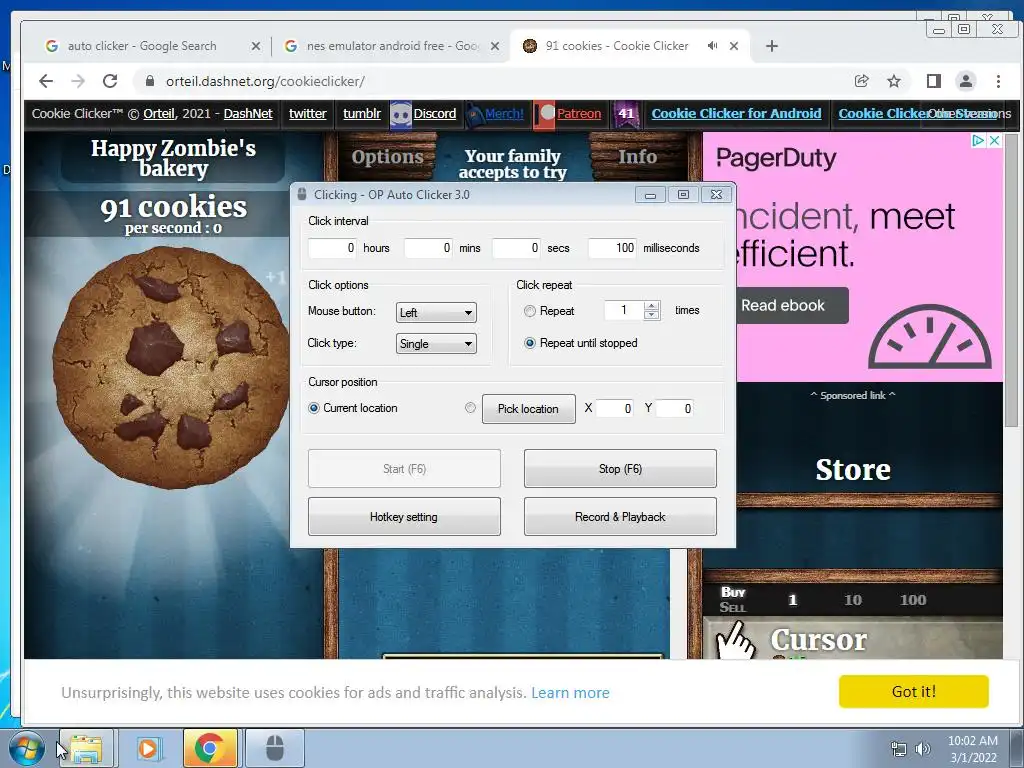Click the browser address bar URL
This screenshot has height=768, width=1024.
pyautogui.click(x=265, y=81)
